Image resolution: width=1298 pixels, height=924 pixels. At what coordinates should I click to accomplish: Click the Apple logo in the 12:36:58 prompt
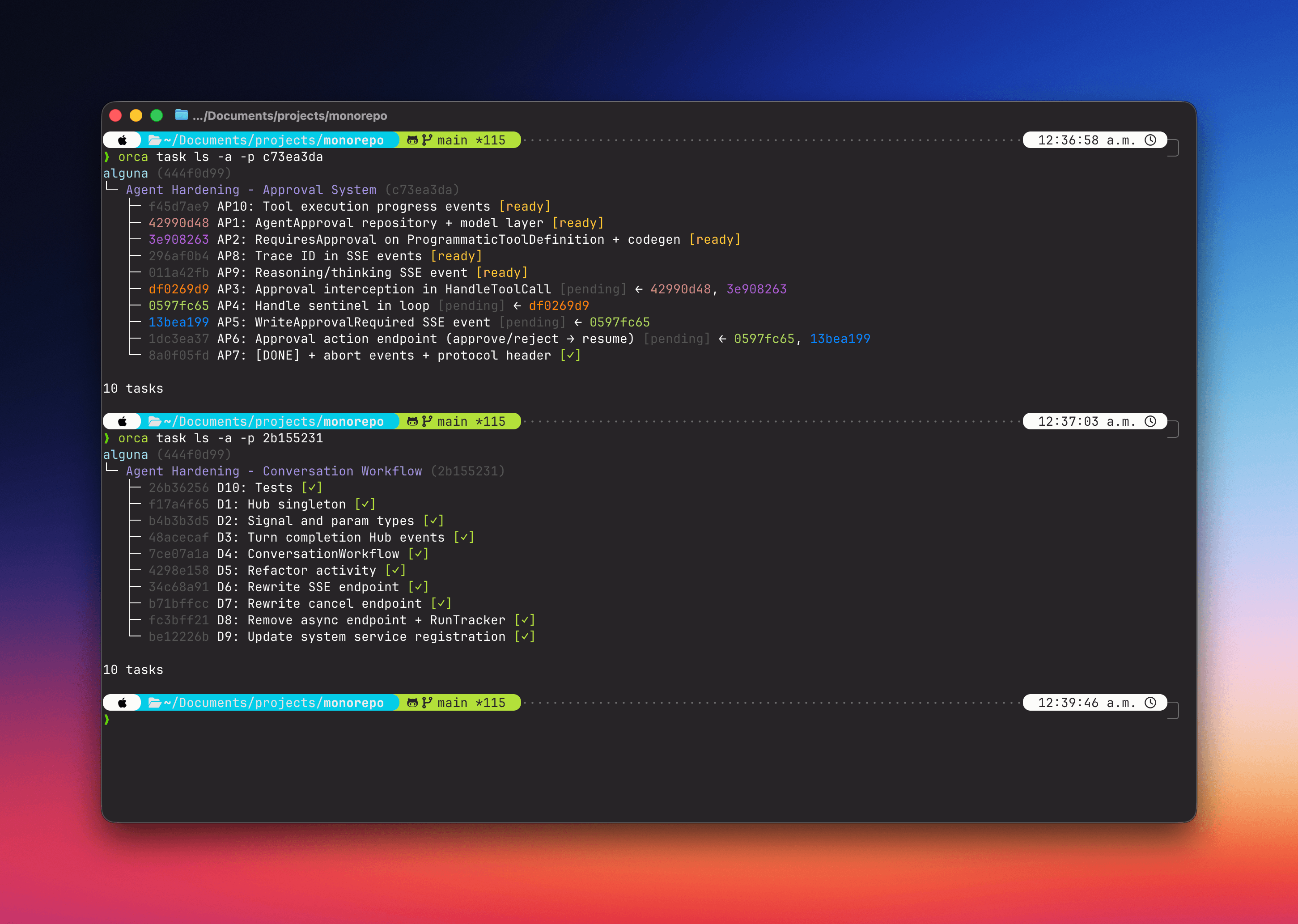(123, 140)
